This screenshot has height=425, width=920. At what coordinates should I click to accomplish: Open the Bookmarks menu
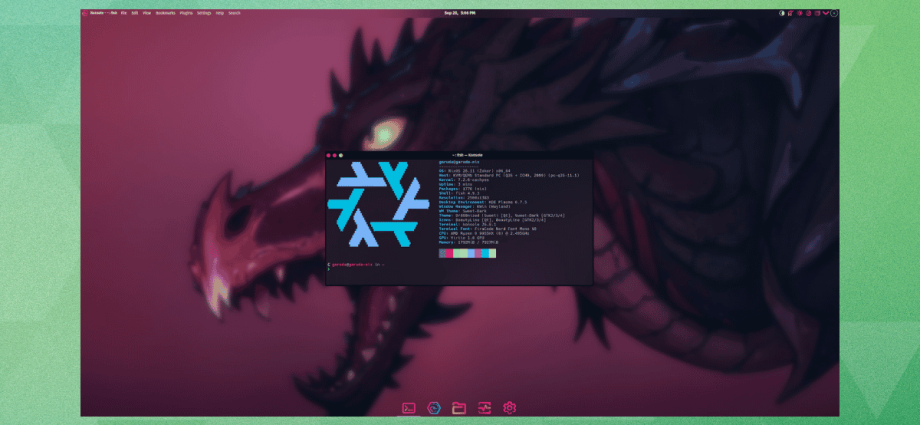click(x=165, y=13)
